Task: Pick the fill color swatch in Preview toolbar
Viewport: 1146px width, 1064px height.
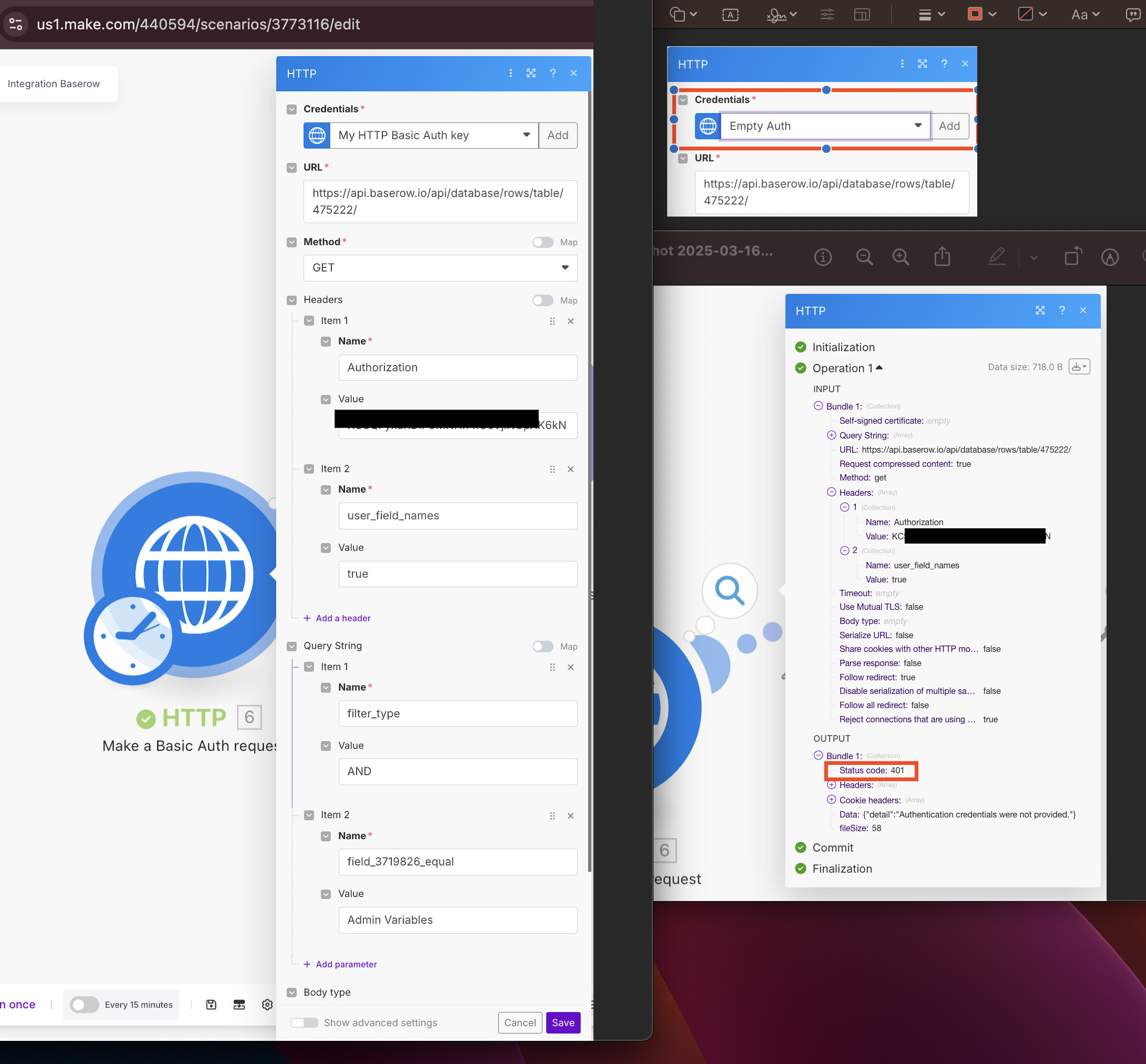Action: tap(1025, 14)
